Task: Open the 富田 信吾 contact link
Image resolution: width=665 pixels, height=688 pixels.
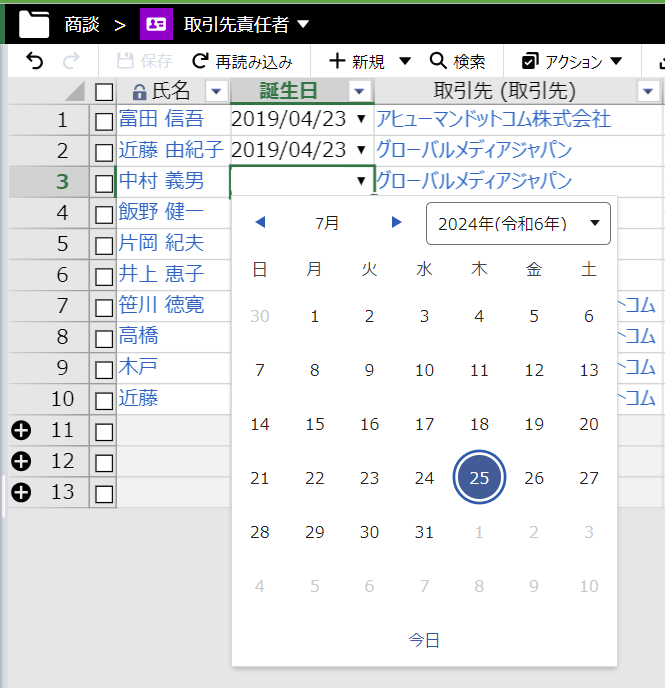Action: pyautogui.click(x=161, y=120)
